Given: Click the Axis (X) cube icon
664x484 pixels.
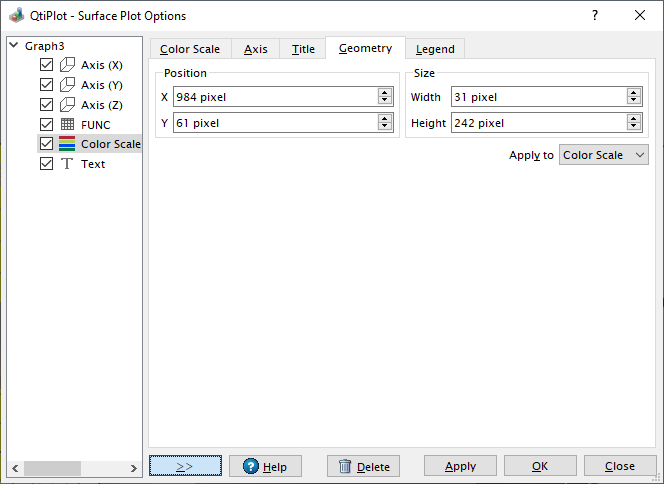Looking at the screenshot, I should 67,65.
